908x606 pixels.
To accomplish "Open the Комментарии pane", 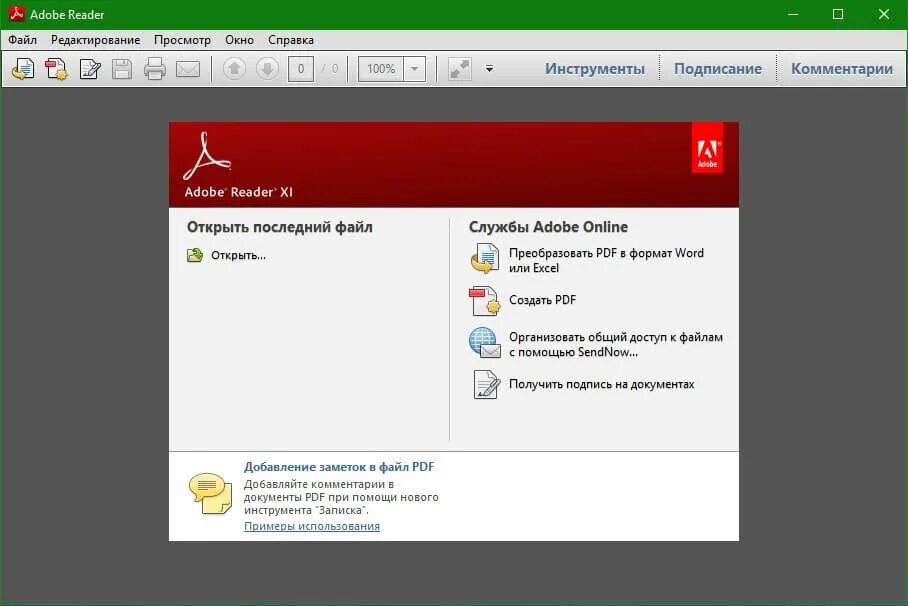I will click(x=842, y=69).
